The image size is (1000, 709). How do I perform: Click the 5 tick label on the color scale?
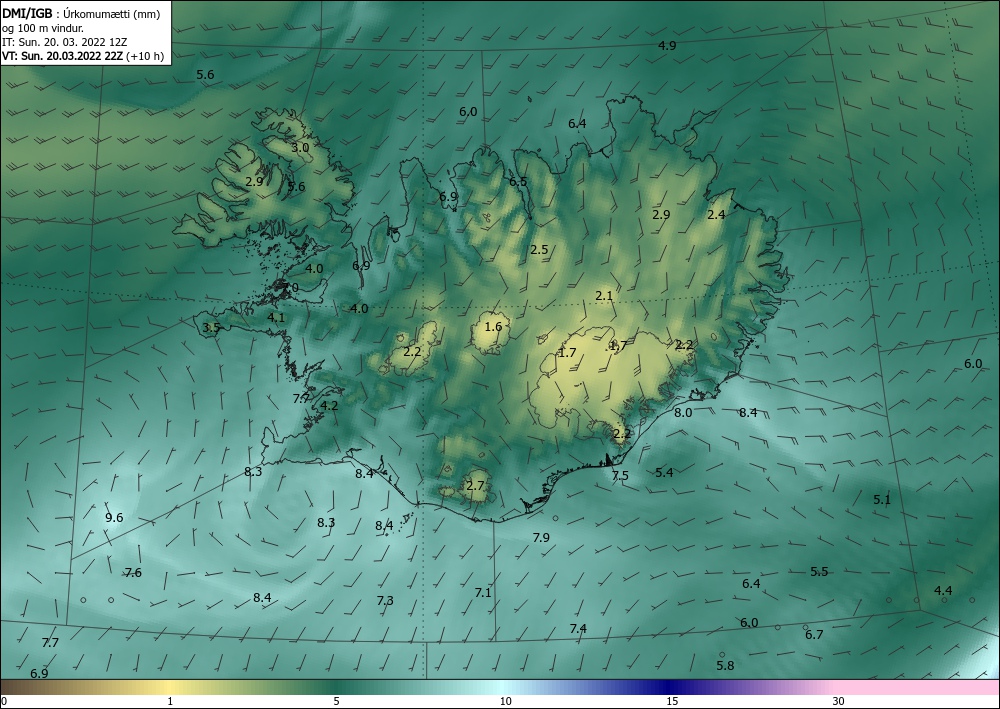point(336,702)
